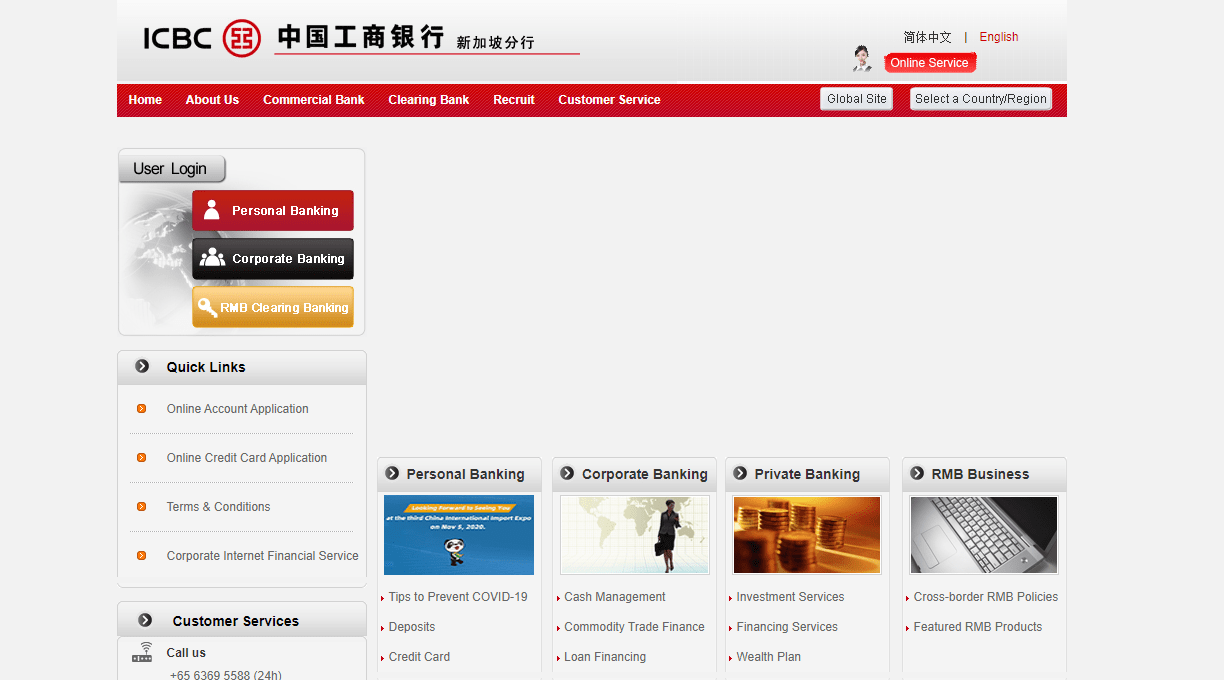Click the Personal Banking panel title
The image size is (1224, 680).
click(465, 474)
